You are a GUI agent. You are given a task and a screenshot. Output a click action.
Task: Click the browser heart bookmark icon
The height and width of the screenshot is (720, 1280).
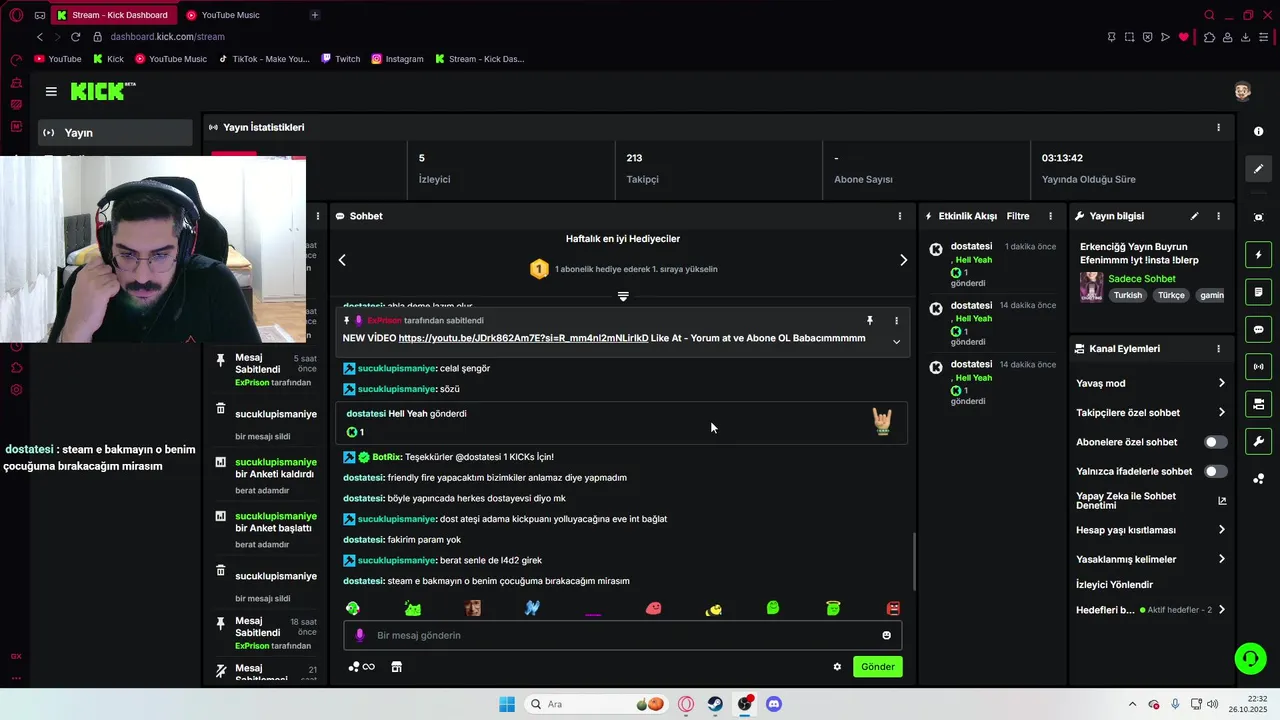point(1184,37)
